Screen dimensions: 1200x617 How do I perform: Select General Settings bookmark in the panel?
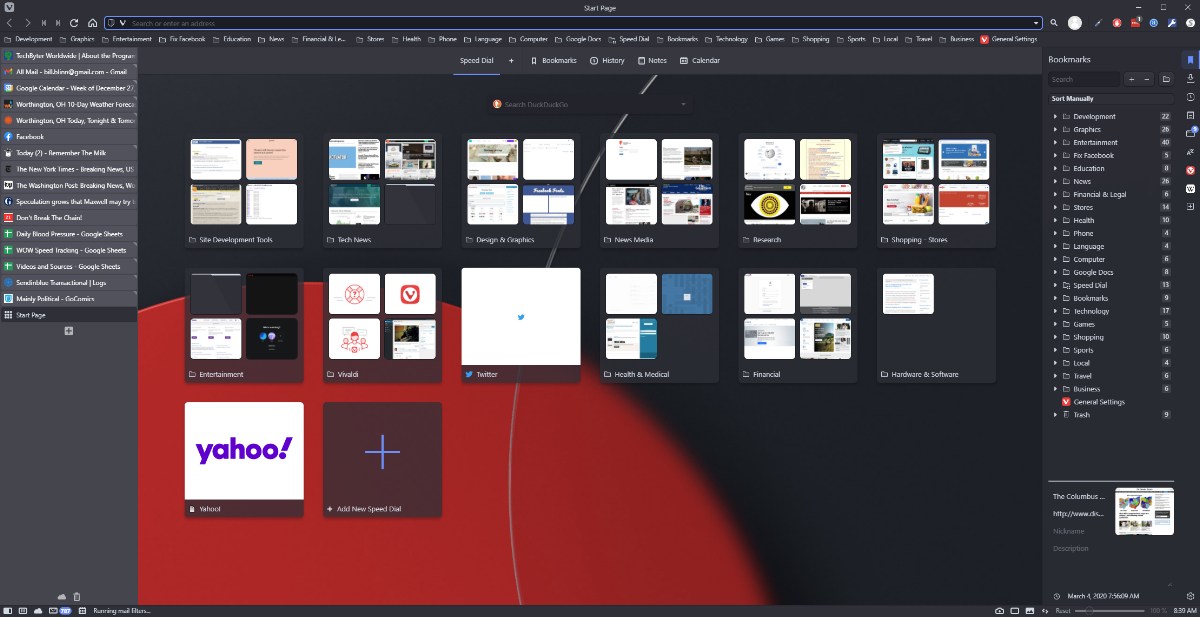1099,402
